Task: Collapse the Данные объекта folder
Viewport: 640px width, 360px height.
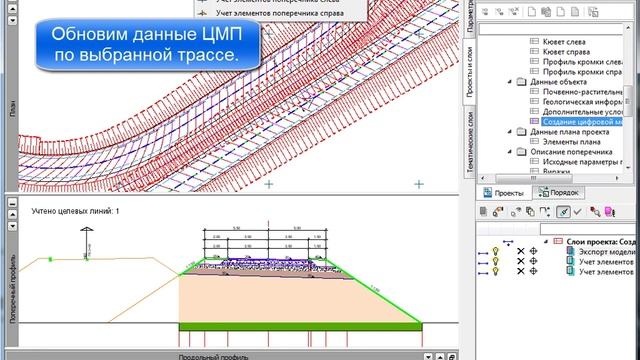Action: (509, 82)
